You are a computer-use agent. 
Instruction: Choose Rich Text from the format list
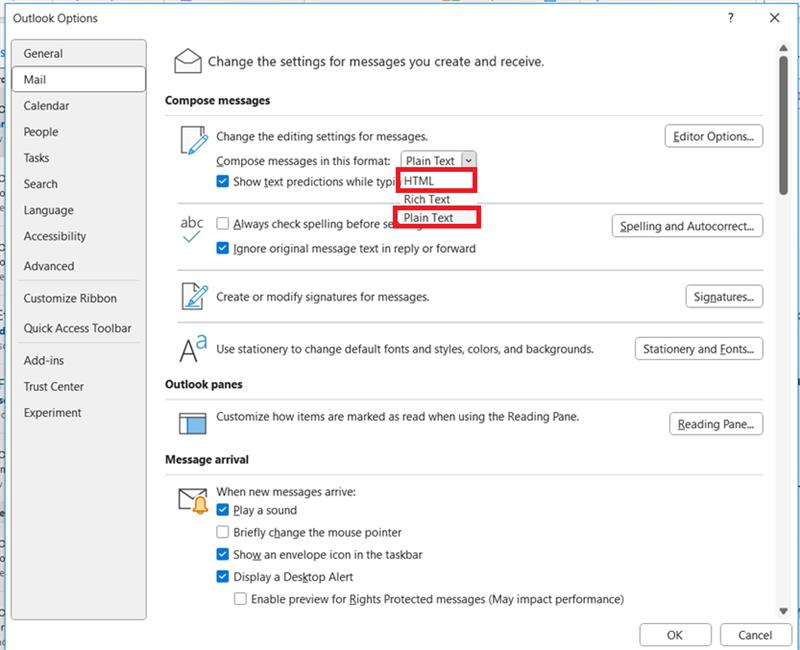tap(437, 199)
